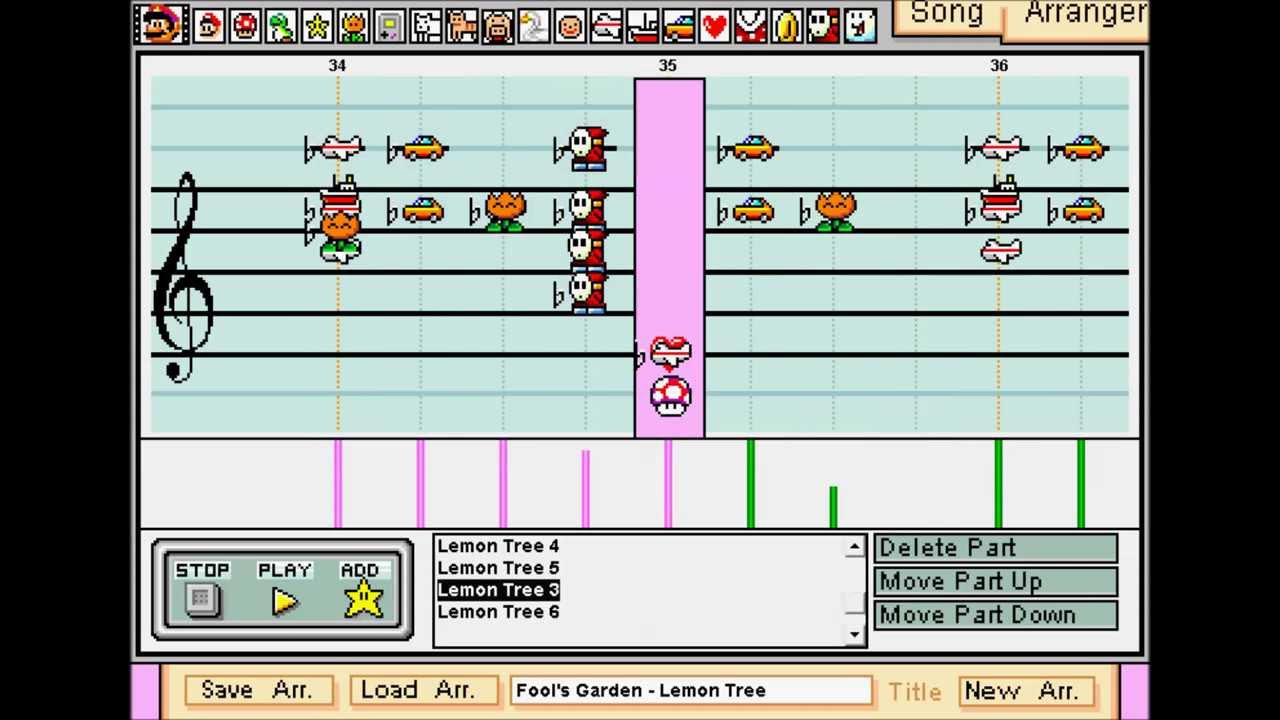
Task: Select the Dog instrument icon
Action: coord(425,24)
